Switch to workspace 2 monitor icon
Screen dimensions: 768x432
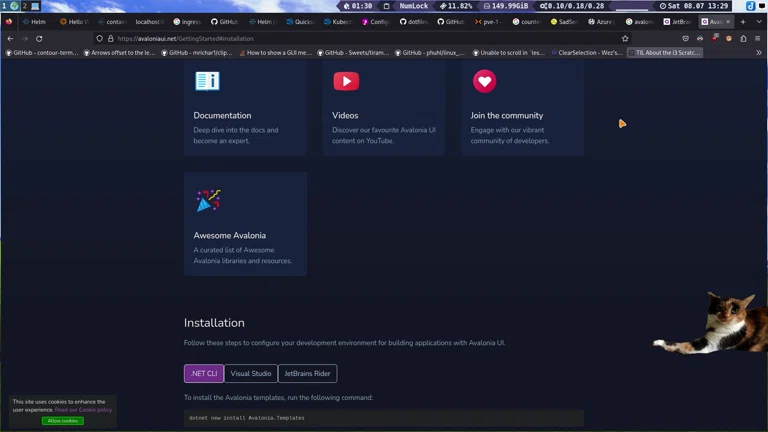[35, 6]
